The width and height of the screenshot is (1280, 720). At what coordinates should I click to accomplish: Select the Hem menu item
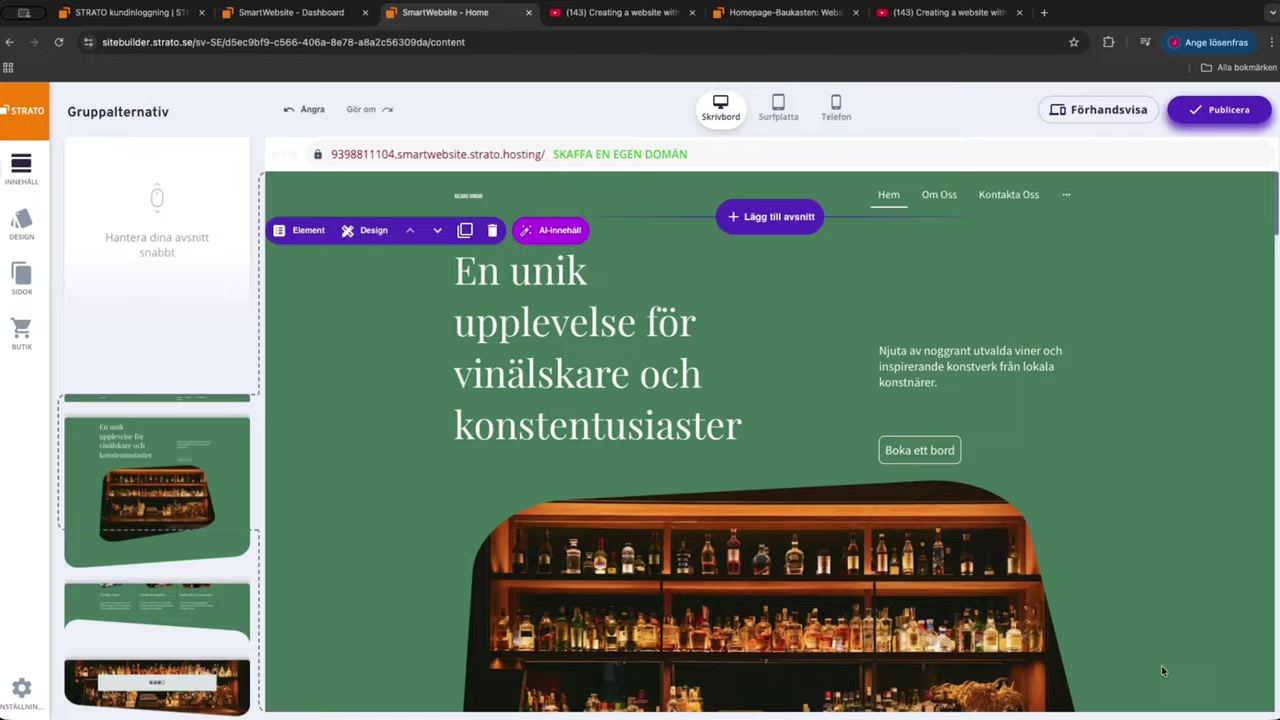tap(889, 195)
